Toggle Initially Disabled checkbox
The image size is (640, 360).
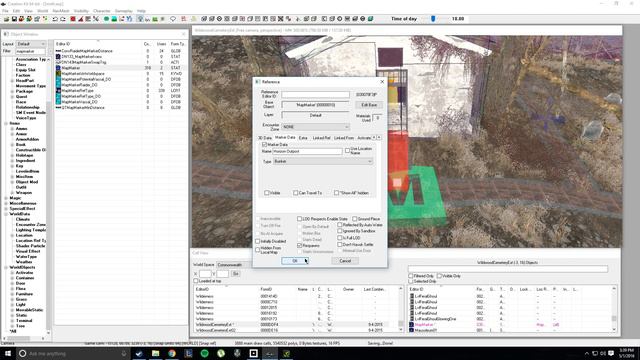pos(258,241)
